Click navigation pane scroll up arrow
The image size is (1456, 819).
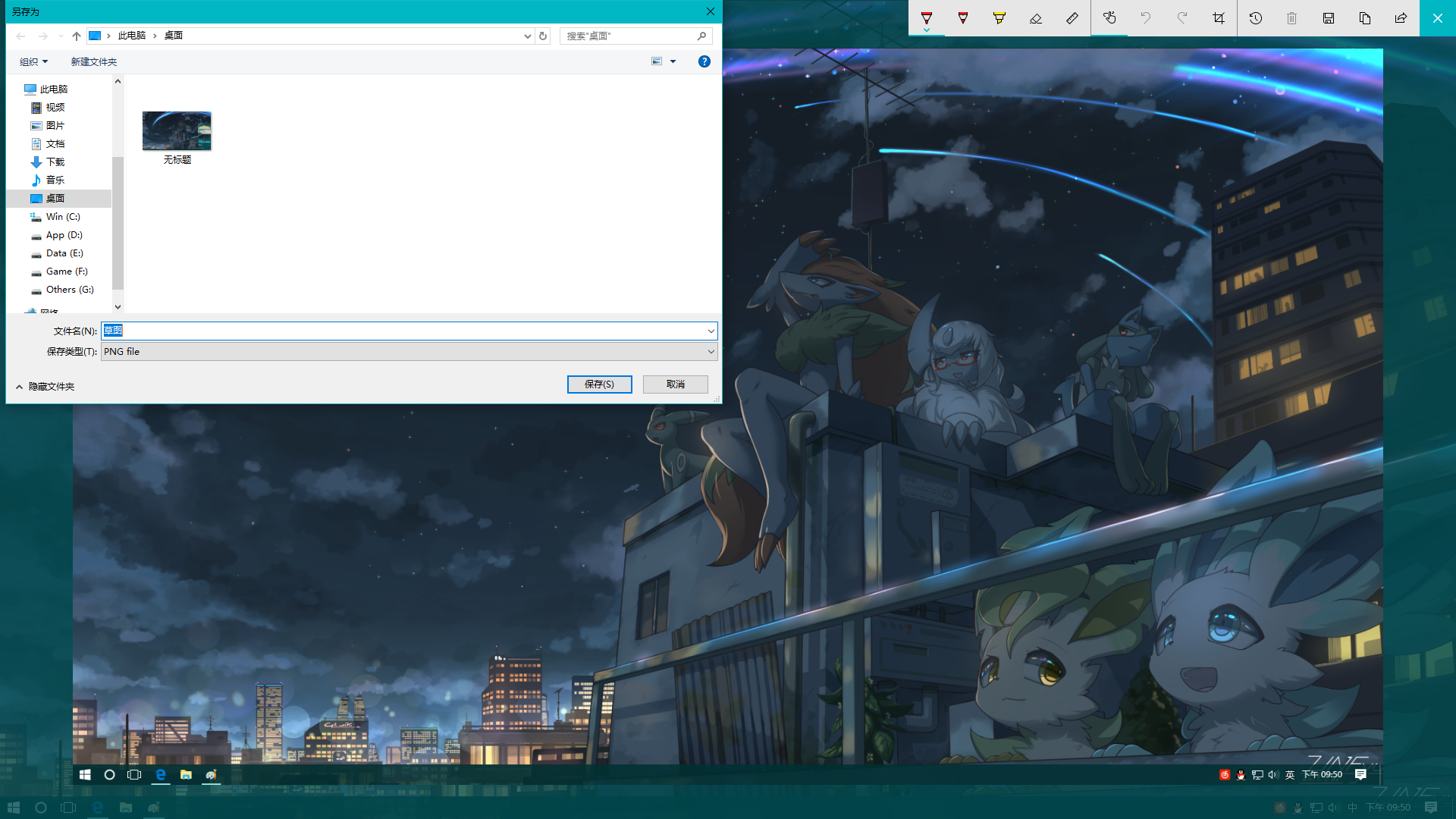tap(118, 81)
